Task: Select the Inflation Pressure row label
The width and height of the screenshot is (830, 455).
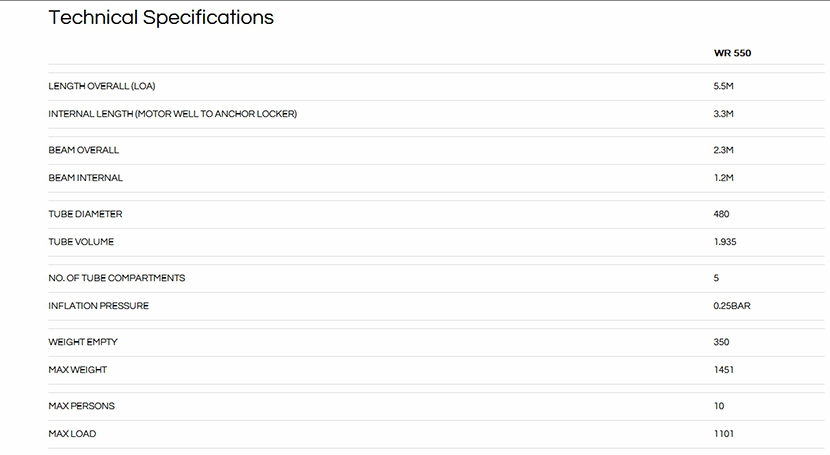Action: pos(98,306)
